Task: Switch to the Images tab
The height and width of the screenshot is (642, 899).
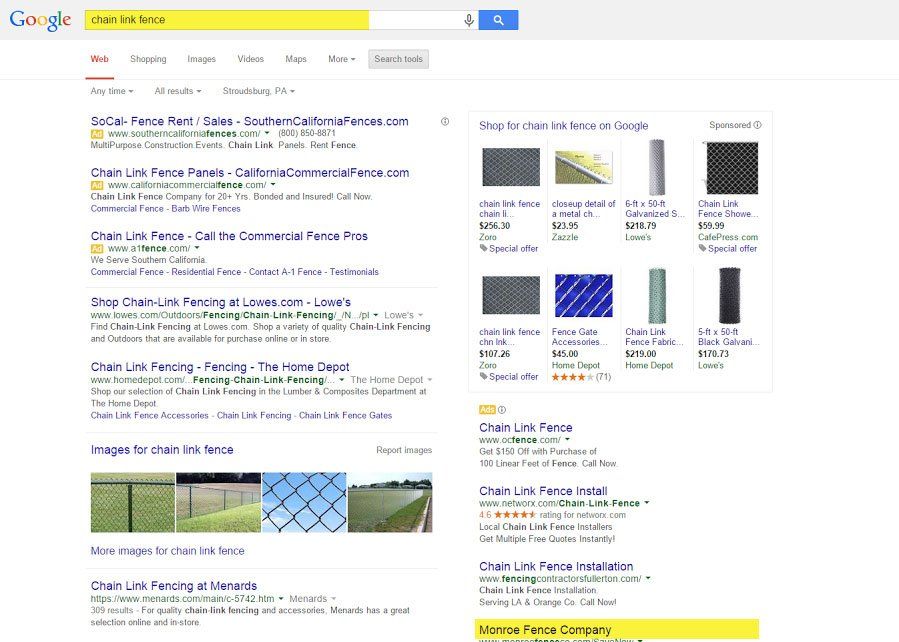Action: (x=201, y=59)
